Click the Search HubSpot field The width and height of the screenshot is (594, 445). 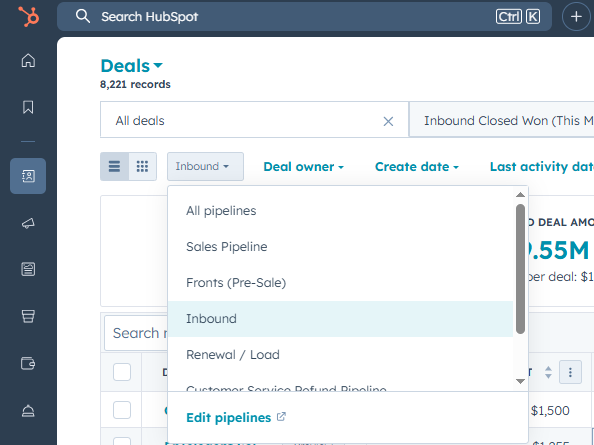304,17
